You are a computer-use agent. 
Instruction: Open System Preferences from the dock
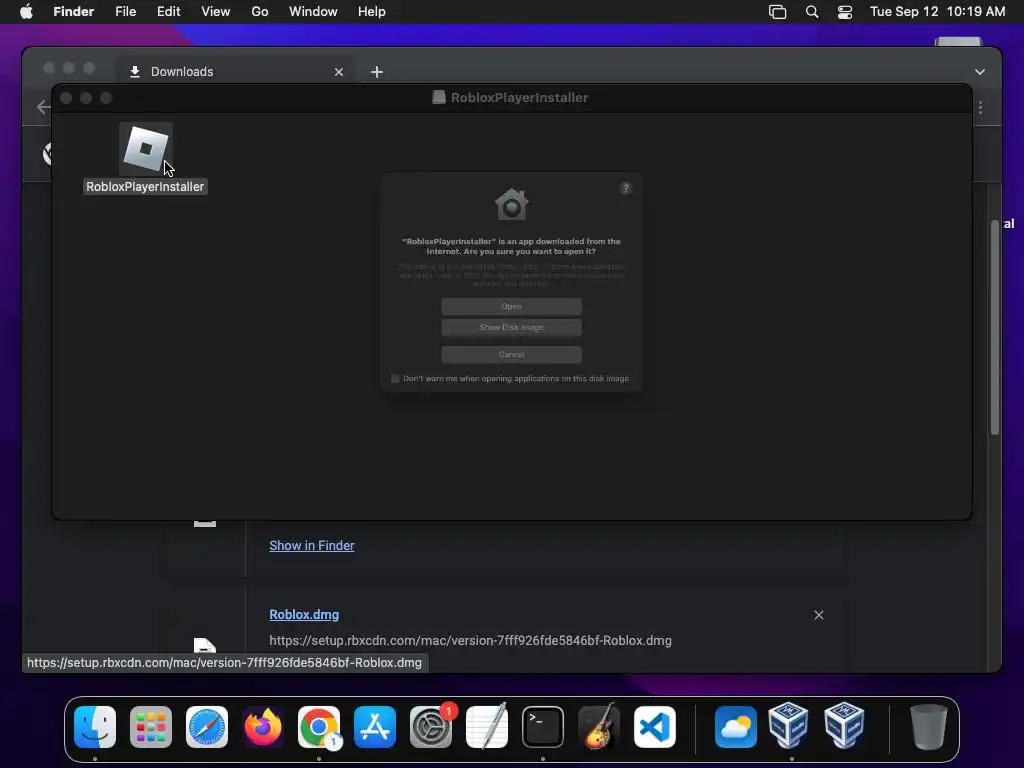coord(431,727)
